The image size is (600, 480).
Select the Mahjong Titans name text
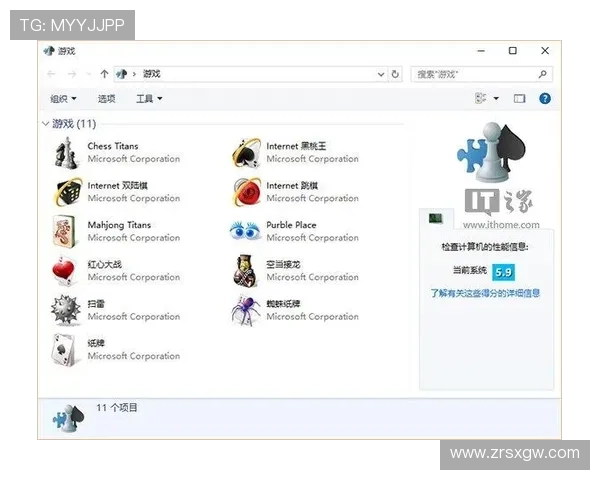click(119, 225)
